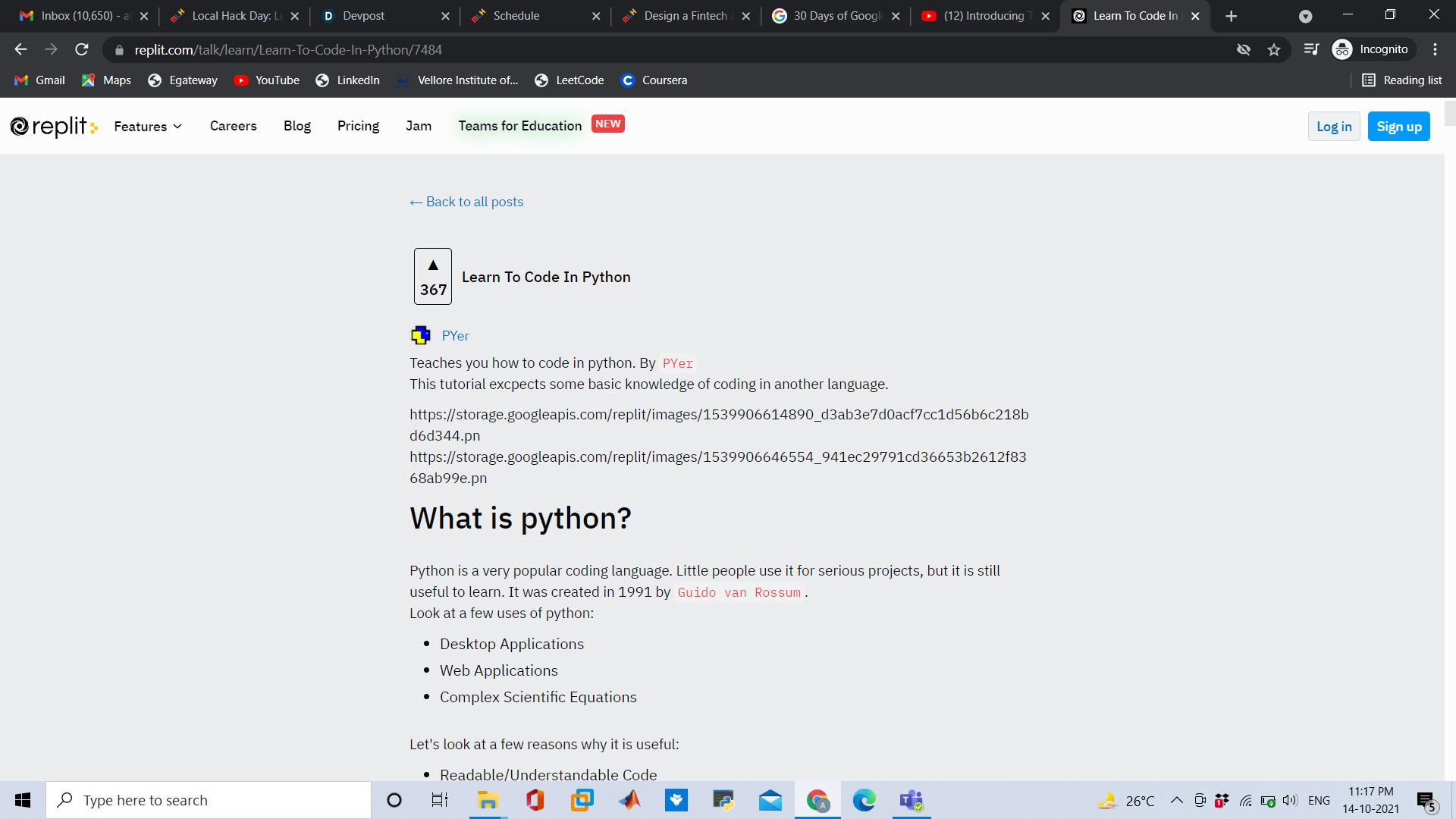Click PYer's author avatar icon
This screenshot has width=1456, height=819.
pos(421,335)
